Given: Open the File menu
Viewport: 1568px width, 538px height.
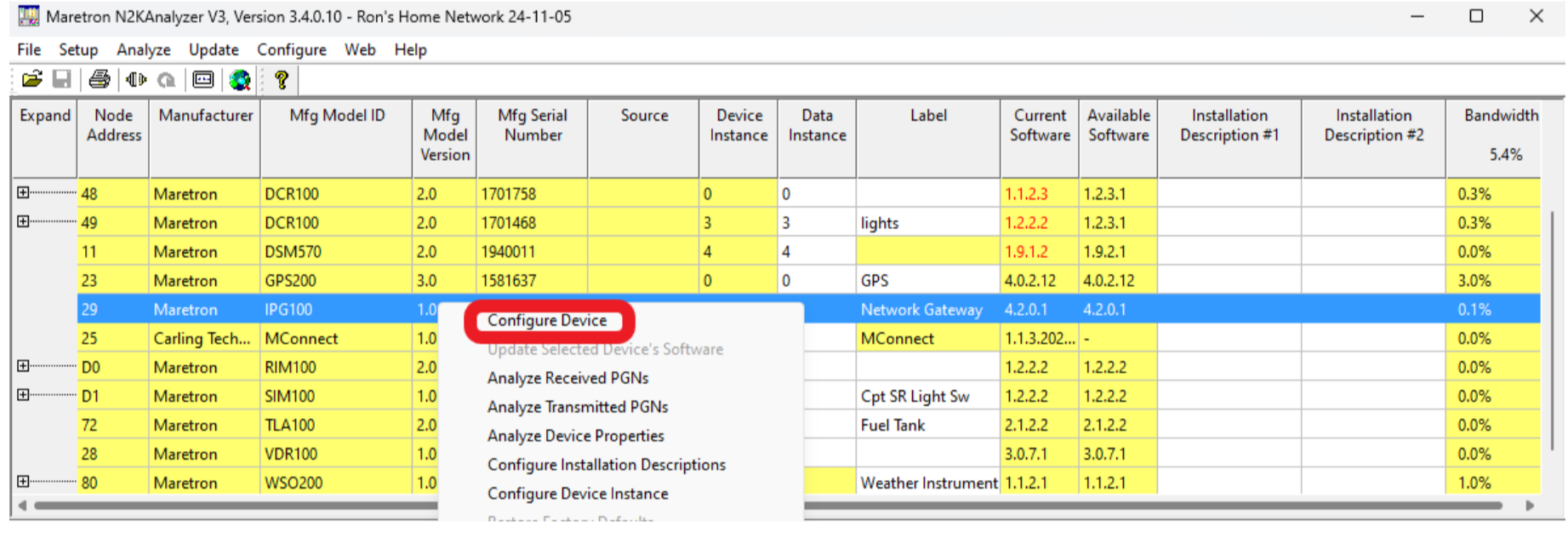Looking at the screenshot, I should pyautogui.click(x=29, y=49).
